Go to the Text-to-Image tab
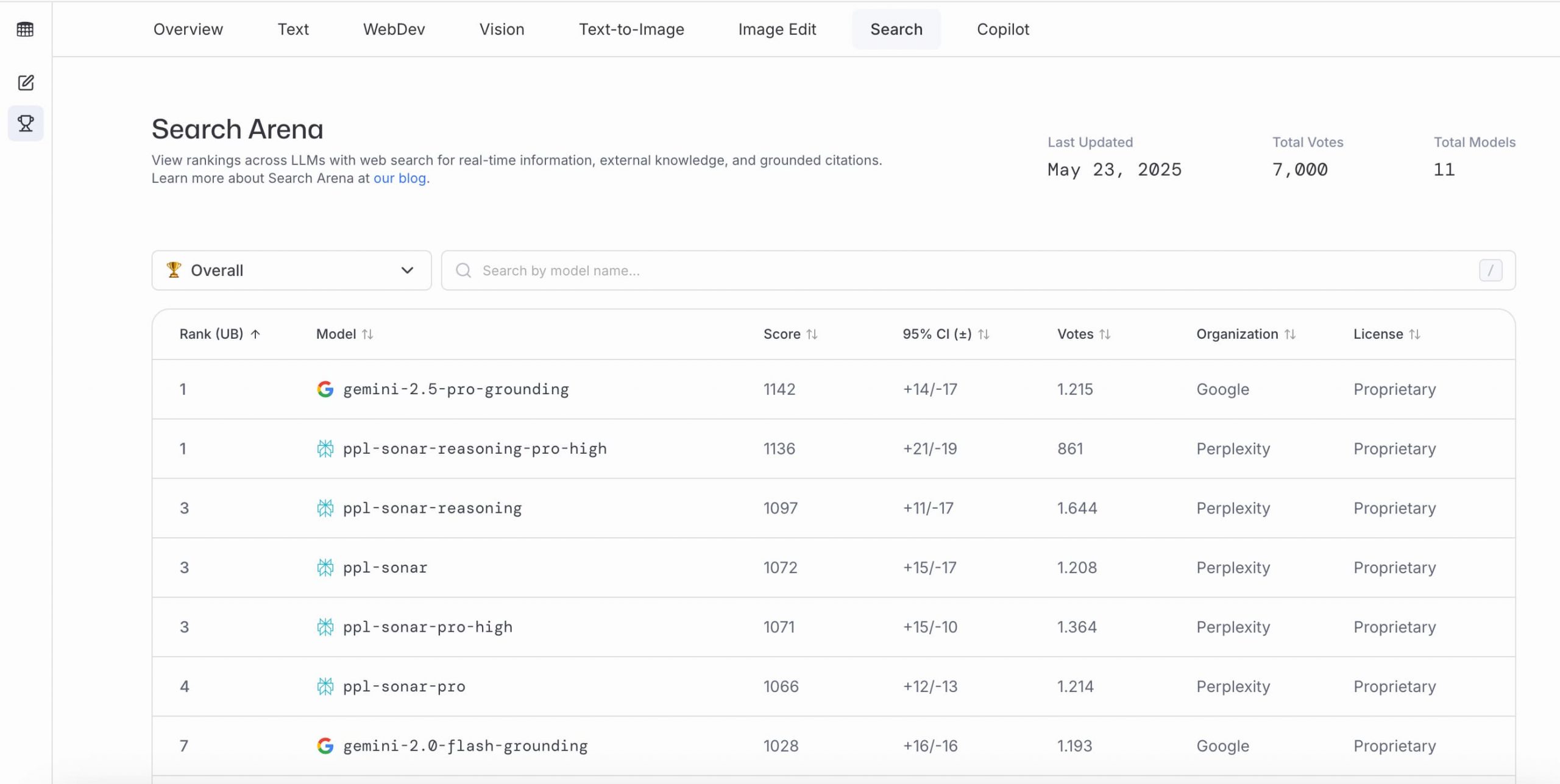The width and height of the screenshot is (1560, 784). coord(631,29)
